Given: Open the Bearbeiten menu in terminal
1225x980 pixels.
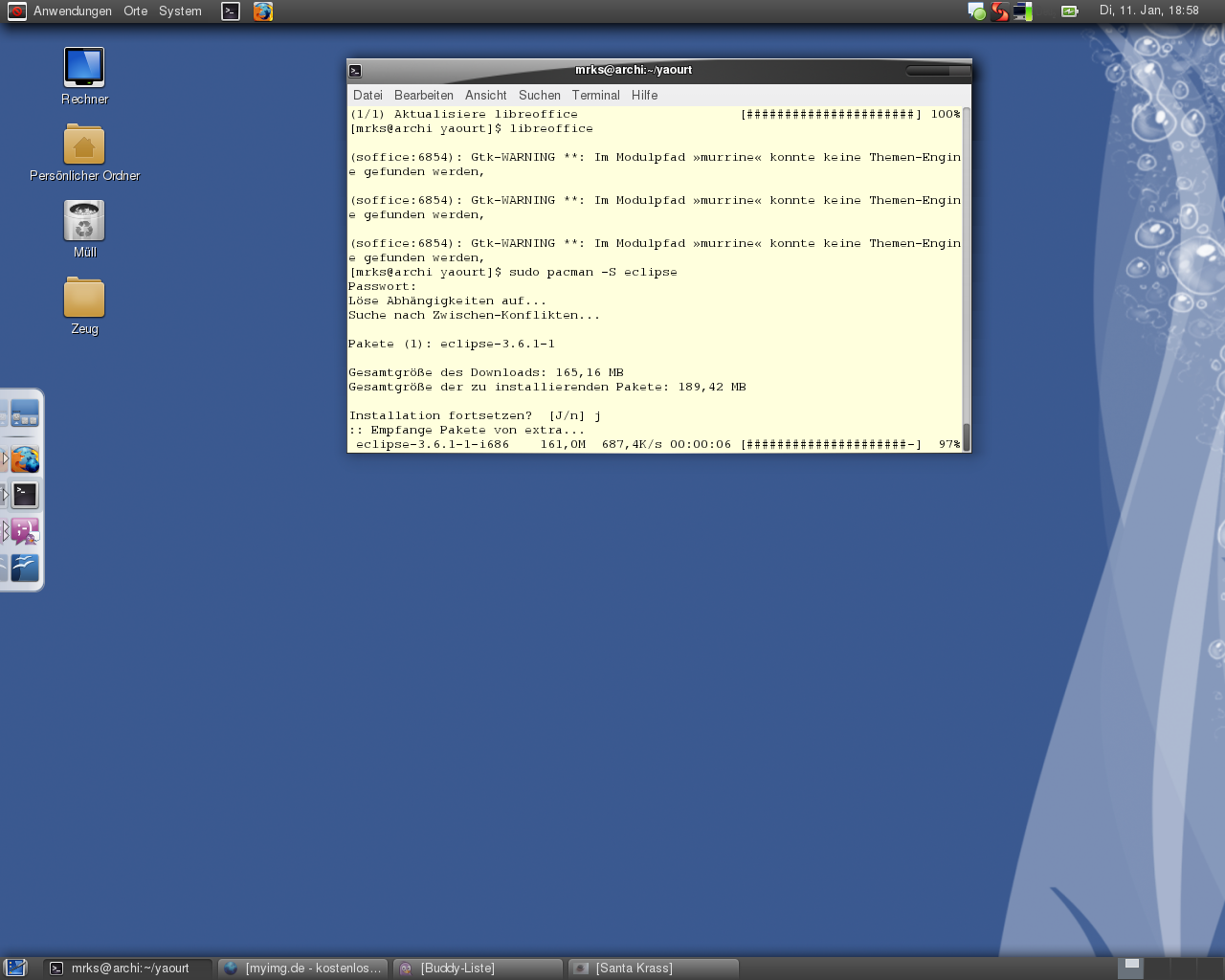Looking at the screenshot, I should 423,96.
